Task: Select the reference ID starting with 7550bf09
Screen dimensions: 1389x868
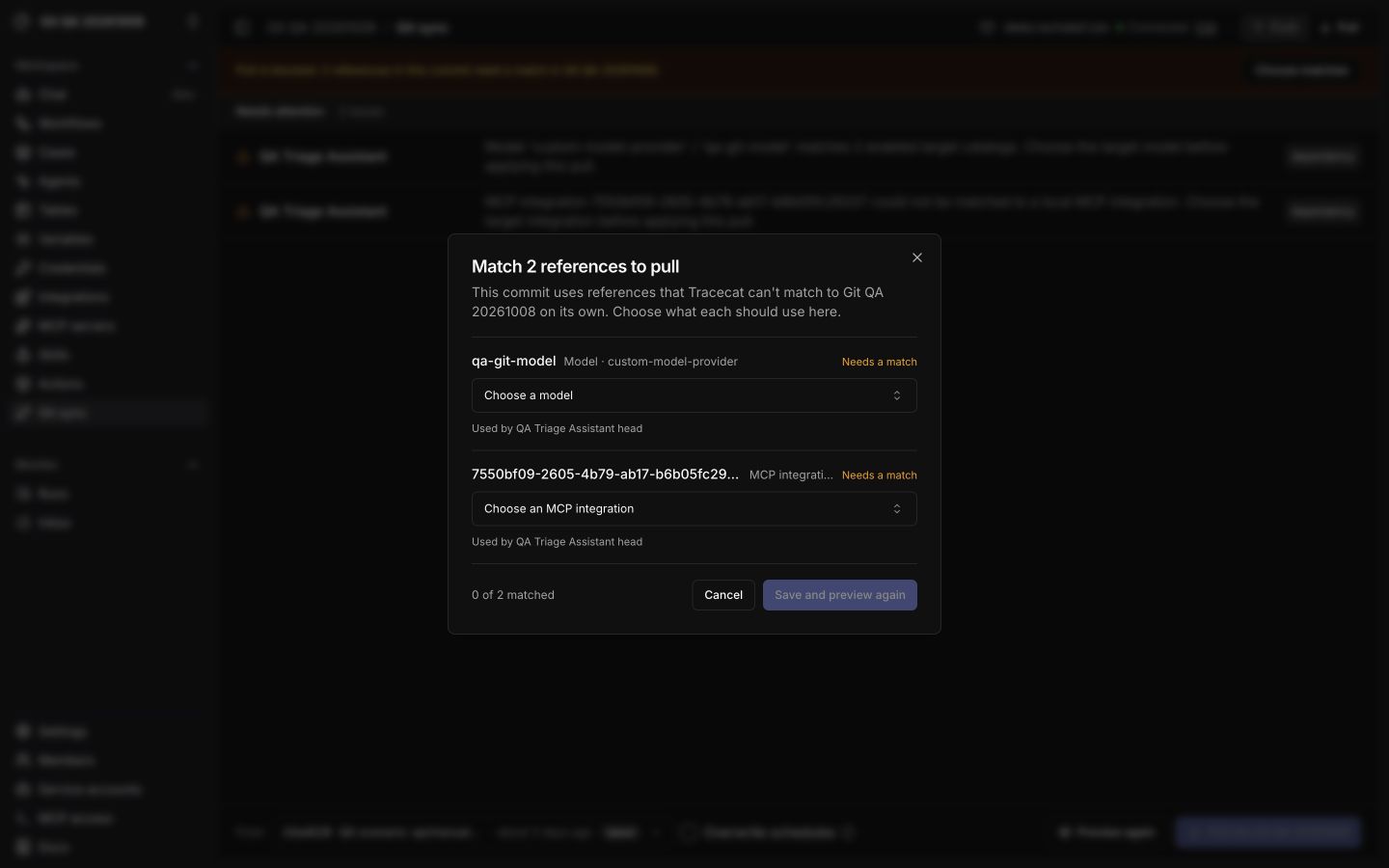Action: pos(606,475)
